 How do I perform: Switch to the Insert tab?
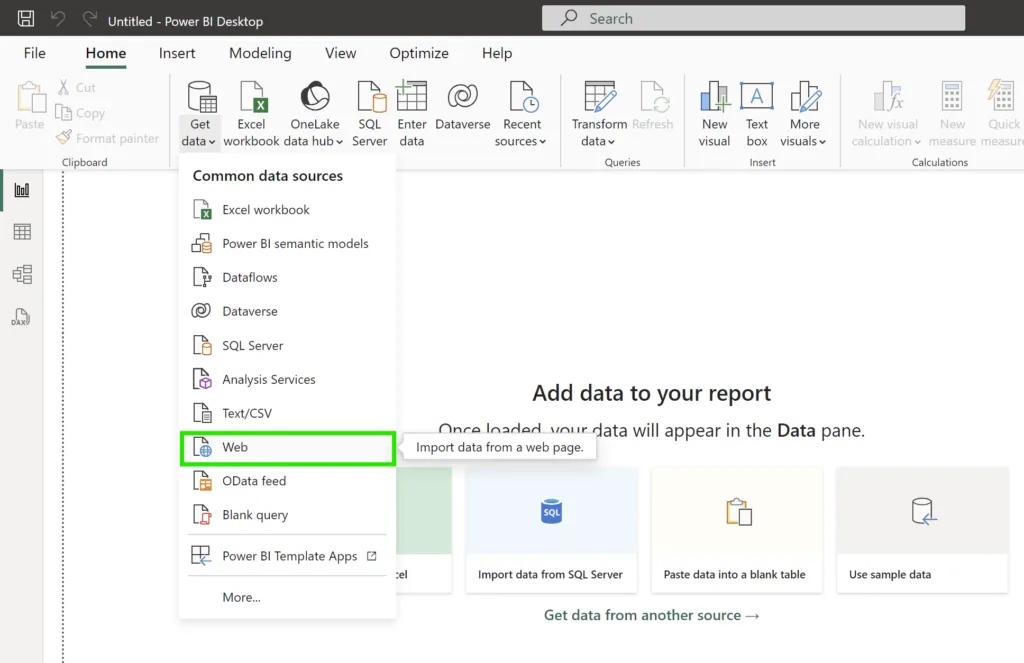(177, 53)
